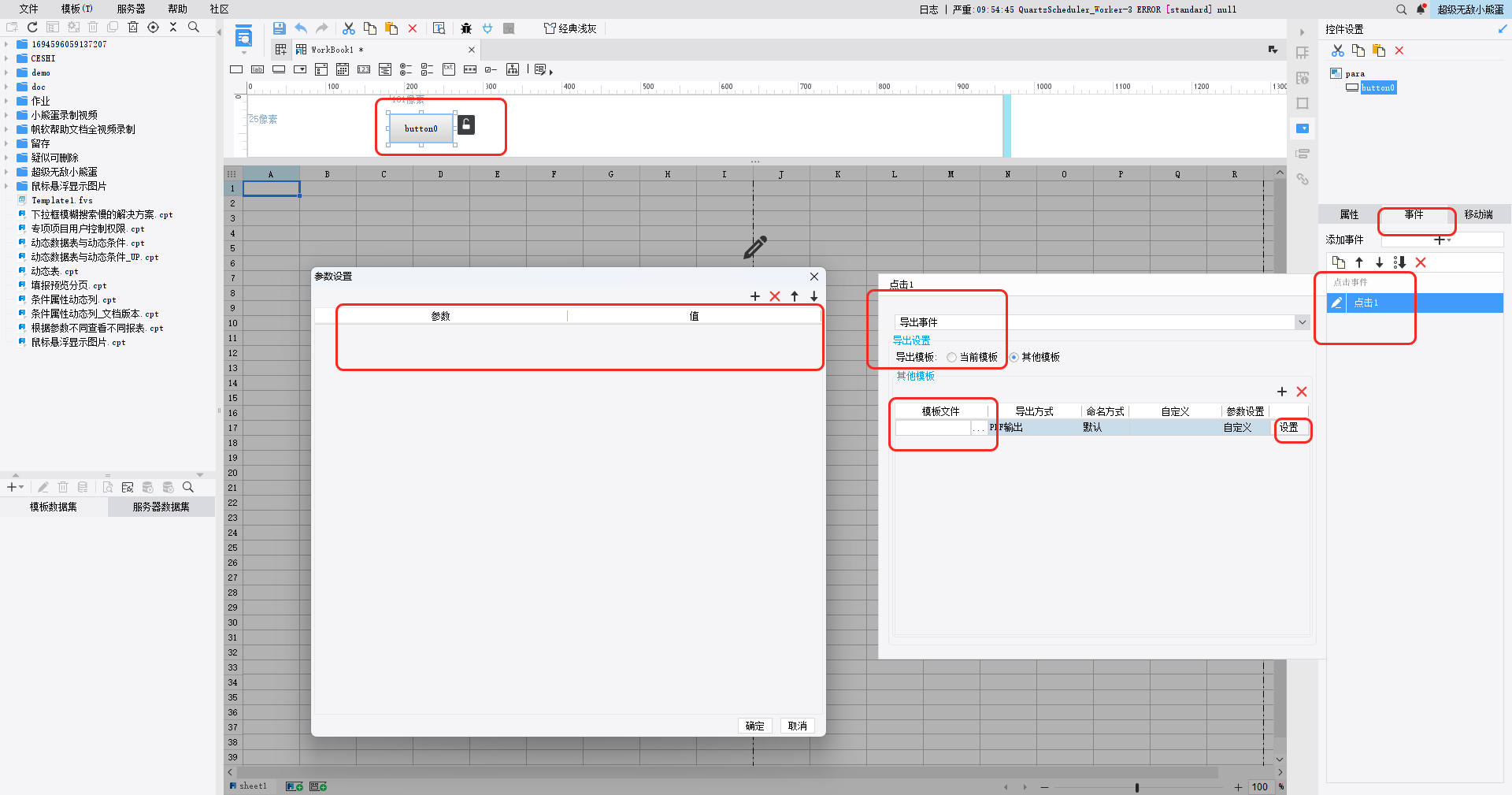Select the 当前模板 radio button
1512x795 pixels.
point(952,358)
